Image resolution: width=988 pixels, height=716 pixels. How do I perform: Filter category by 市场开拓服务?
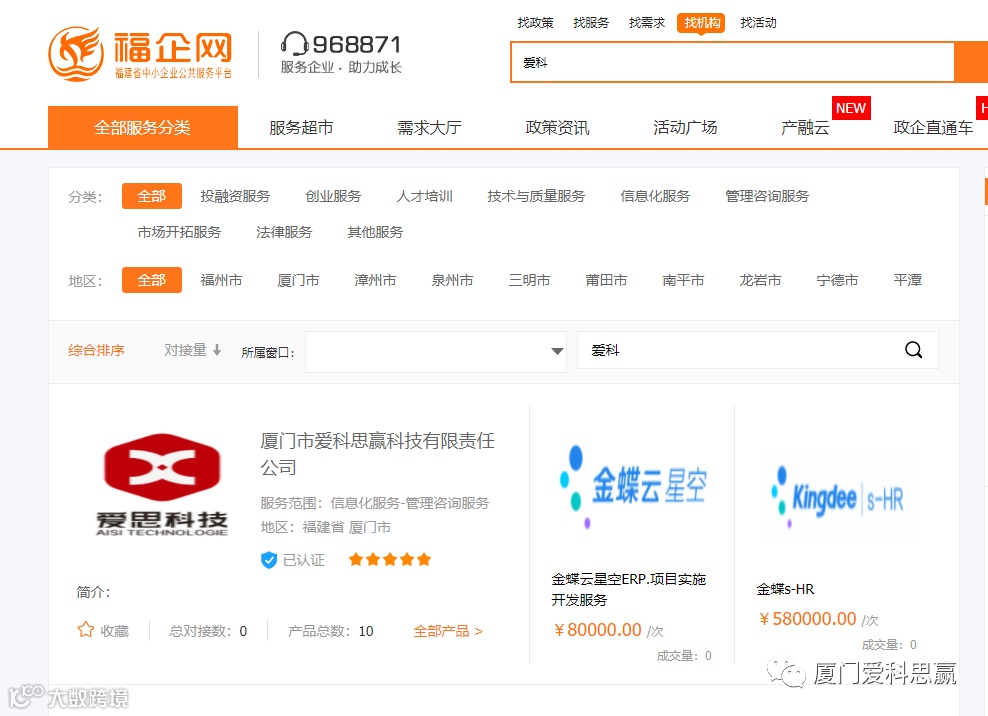pos(180,232)
